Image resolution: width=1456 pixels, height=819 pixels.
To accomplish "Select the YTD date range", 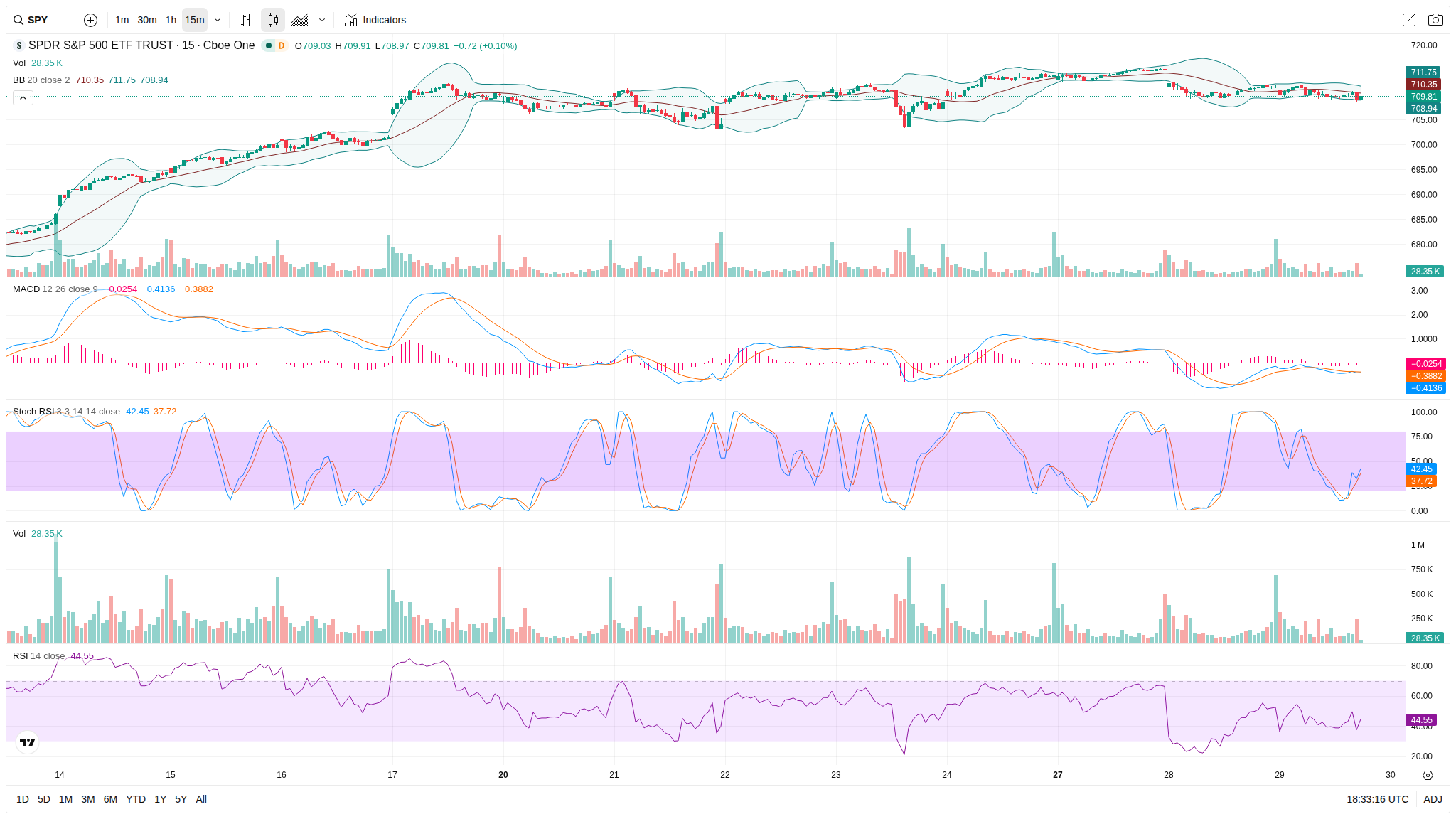I will (136, 799).
